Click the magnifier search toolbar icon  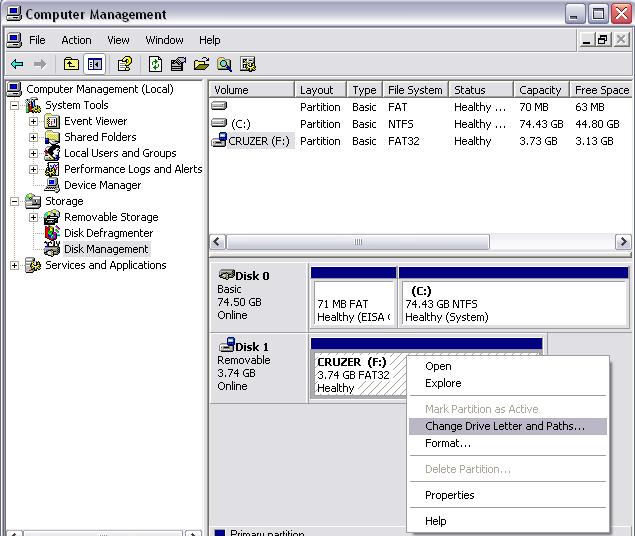coord(225,65)
